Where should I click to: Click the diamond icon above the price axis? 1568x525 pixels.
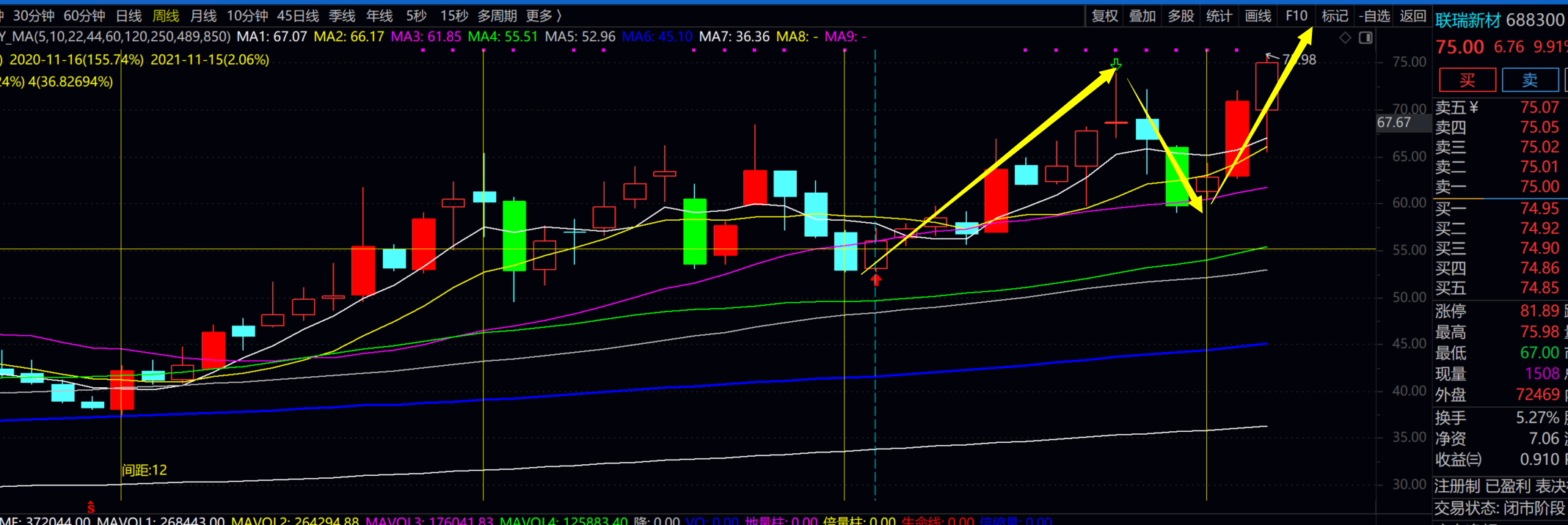[1345, 38]
